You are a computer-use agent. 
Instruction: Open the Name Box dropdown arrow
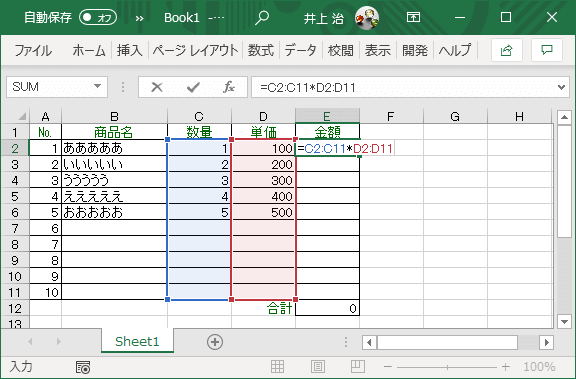pyautogui.click(x=97, y=87)
